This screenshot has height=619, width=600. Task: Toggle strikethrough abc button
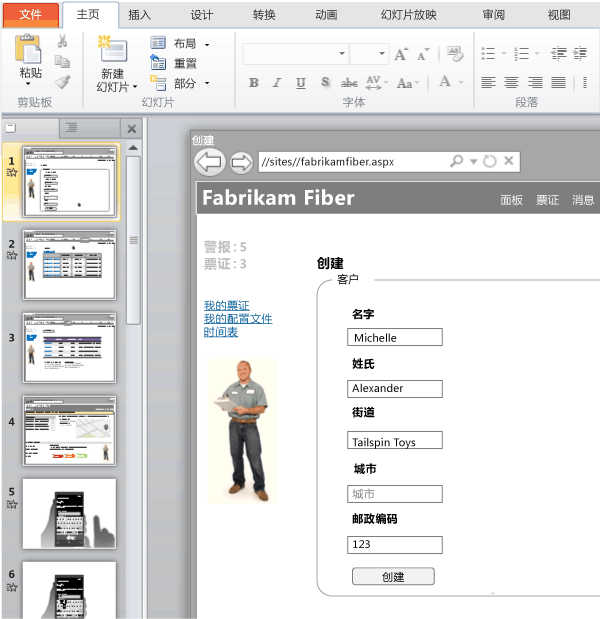point(349,83)
